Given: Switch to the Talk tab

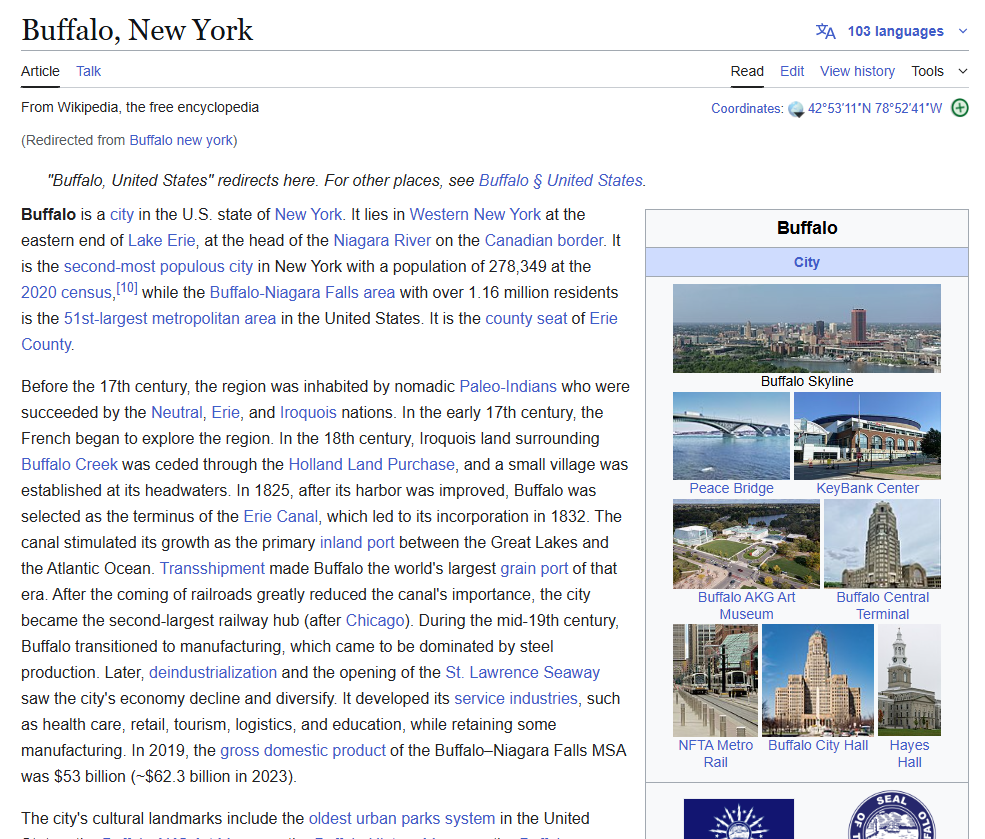Looking at the screenshot, I should point(89,71).
